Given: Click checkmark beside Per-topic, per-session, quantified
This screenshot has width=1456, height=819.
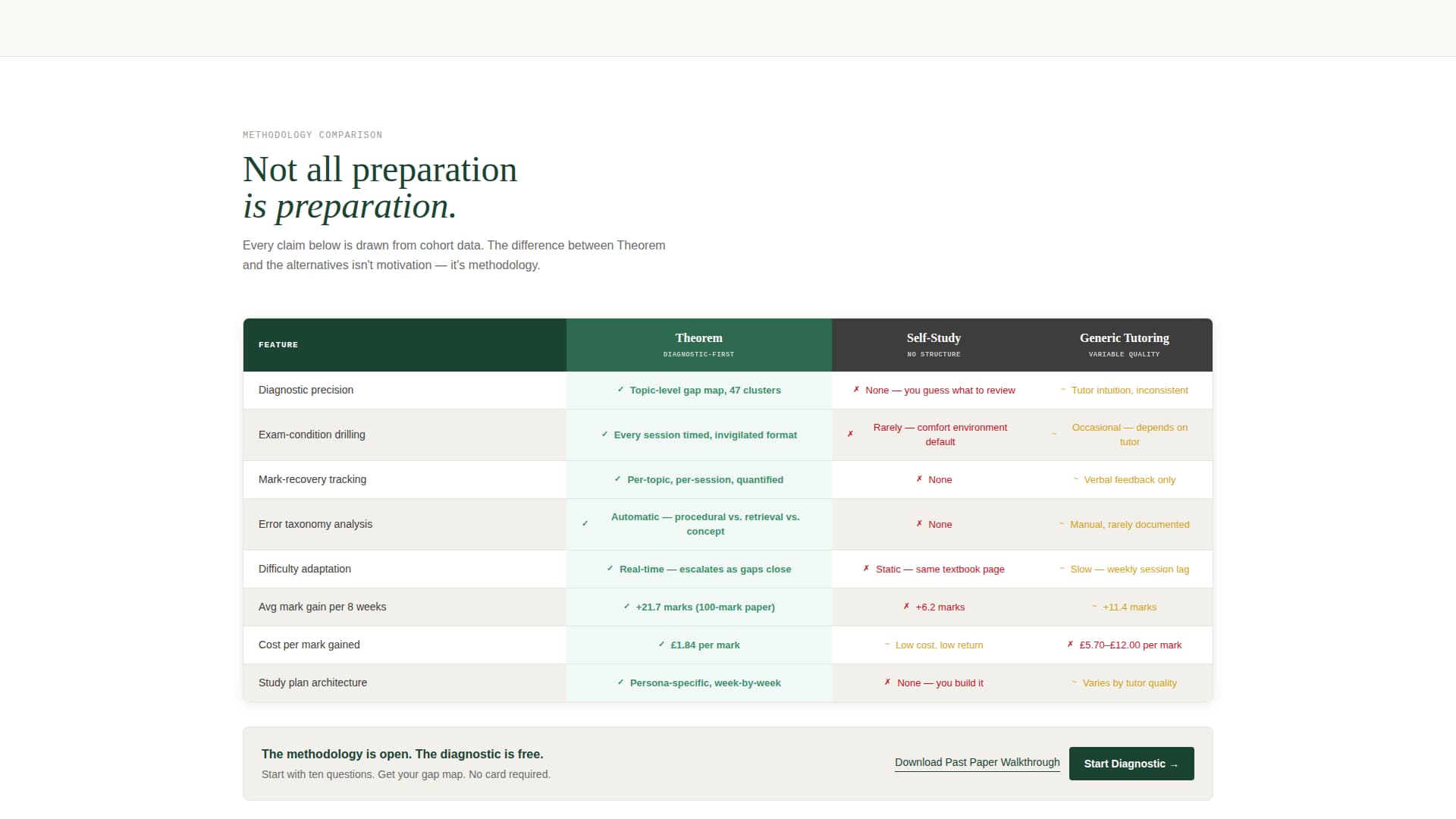Looking at the screenshot, I should point(617,479).
